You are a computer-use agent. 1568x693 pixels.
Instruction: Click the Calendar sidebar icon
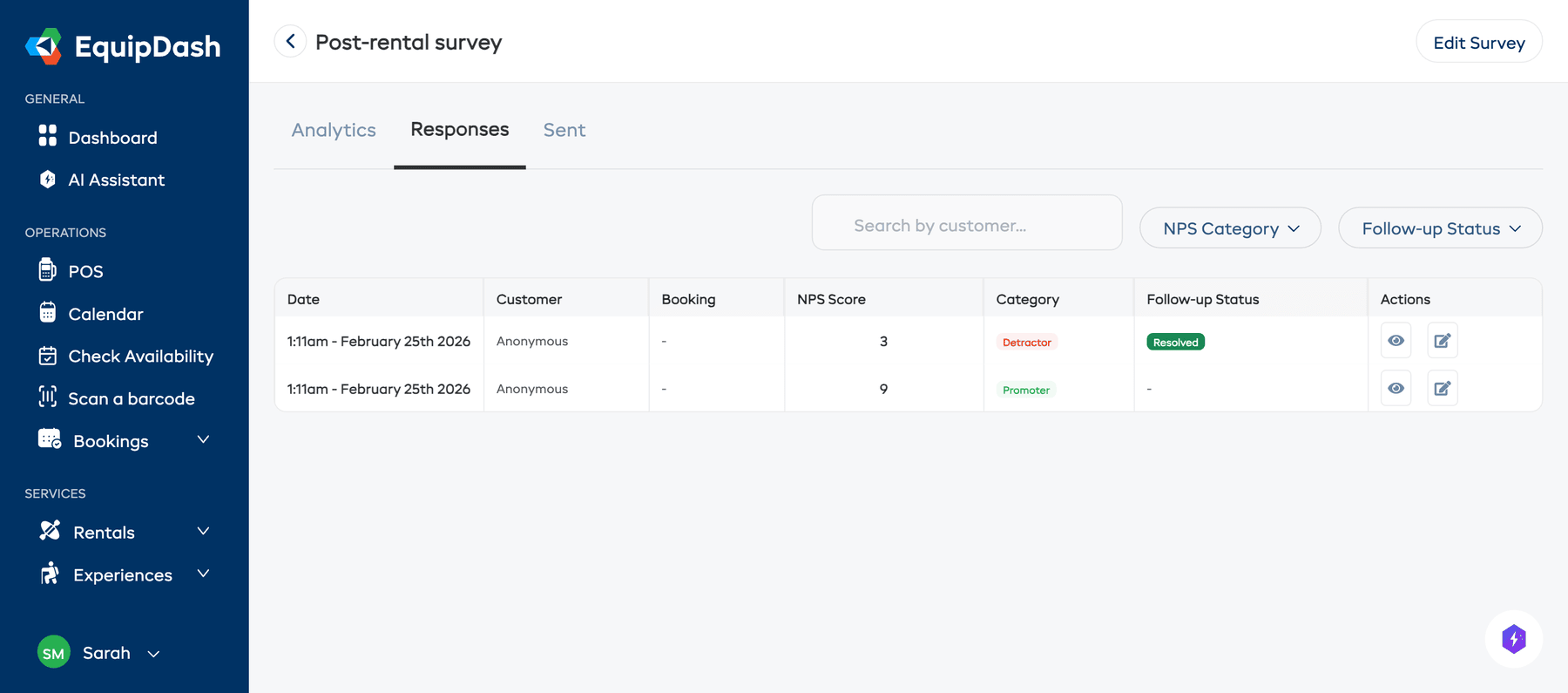pos(48,312)
